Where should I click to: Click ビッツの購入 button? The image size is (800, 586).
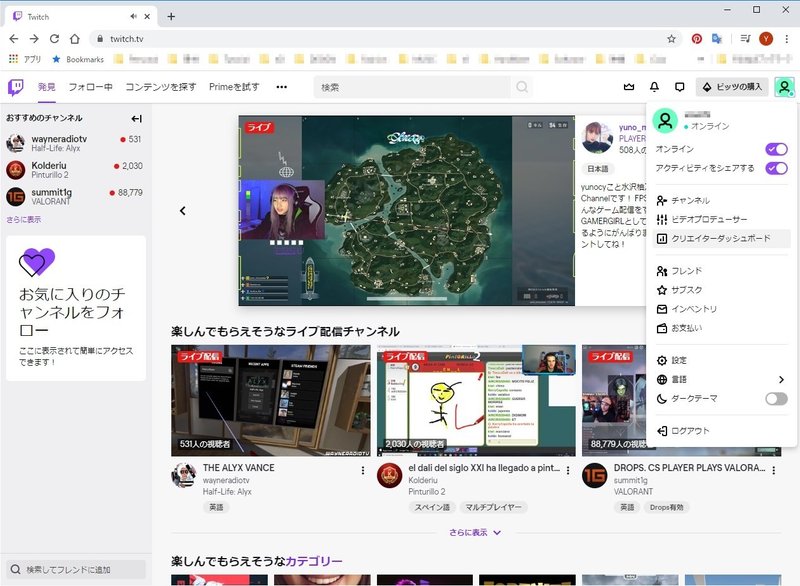pos(732,87)
